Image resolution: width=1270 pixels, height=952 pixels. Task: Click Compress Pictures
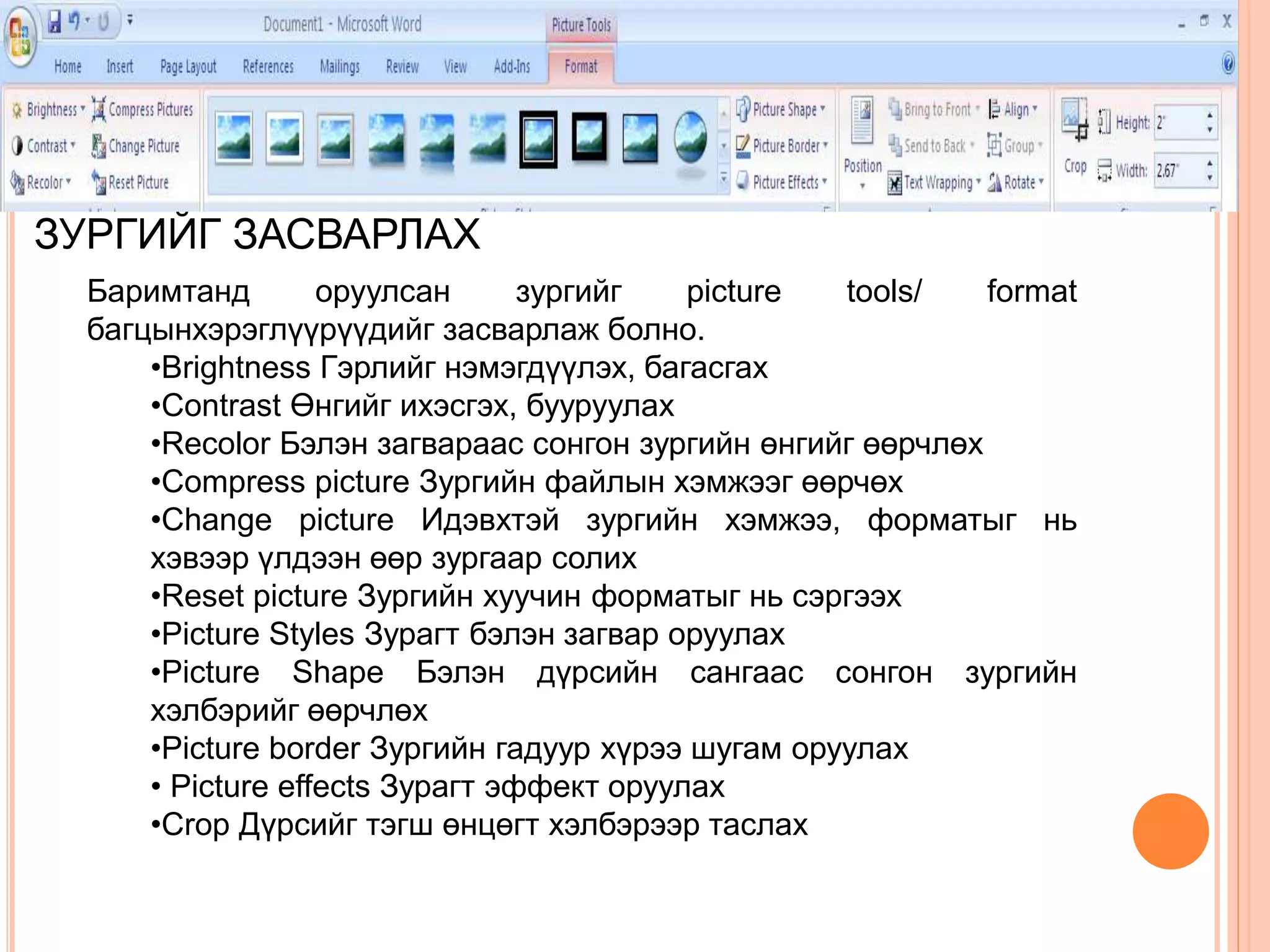pyautogui.click(x=143, y=110)
